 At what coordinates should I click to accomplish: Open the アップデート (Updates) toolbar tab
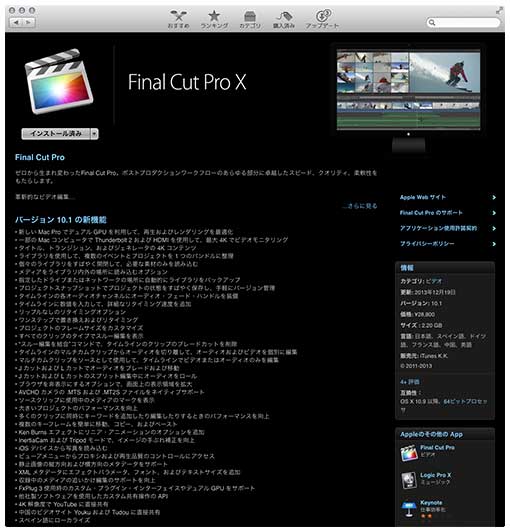click(x=322, y=19)
